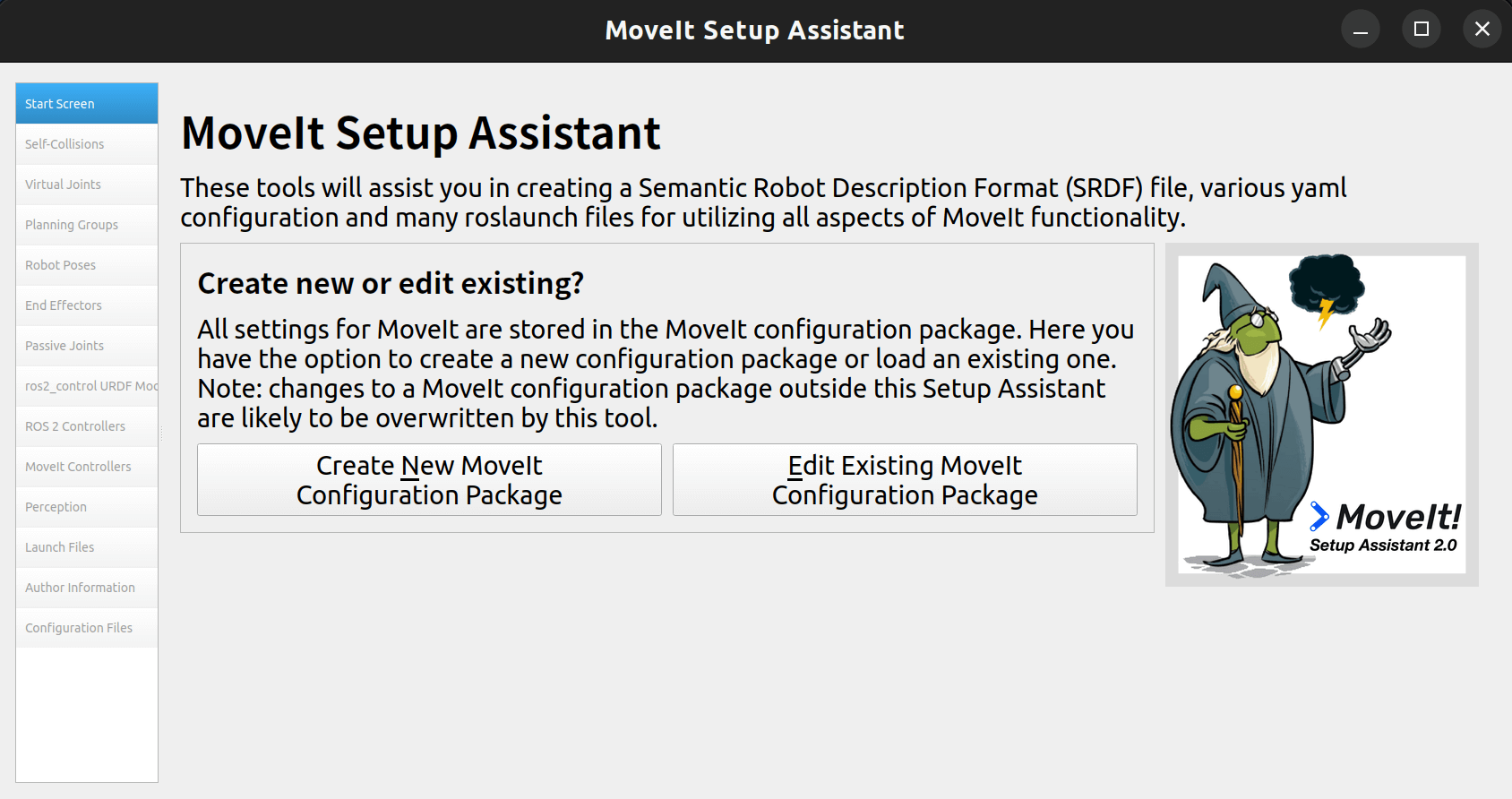Viewport: 1512px width, 799px height.
Task: Click the MoveIt wizard mascot image
Action: tap(1321, 415)
